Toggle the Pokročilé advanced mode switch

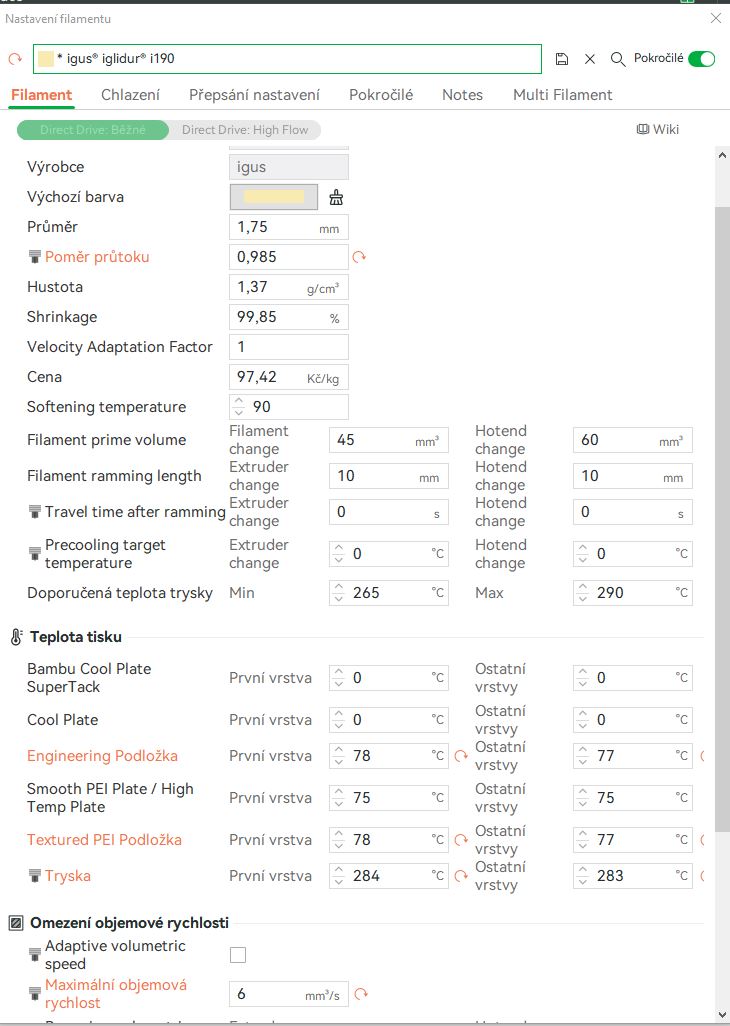click(701, 59)
